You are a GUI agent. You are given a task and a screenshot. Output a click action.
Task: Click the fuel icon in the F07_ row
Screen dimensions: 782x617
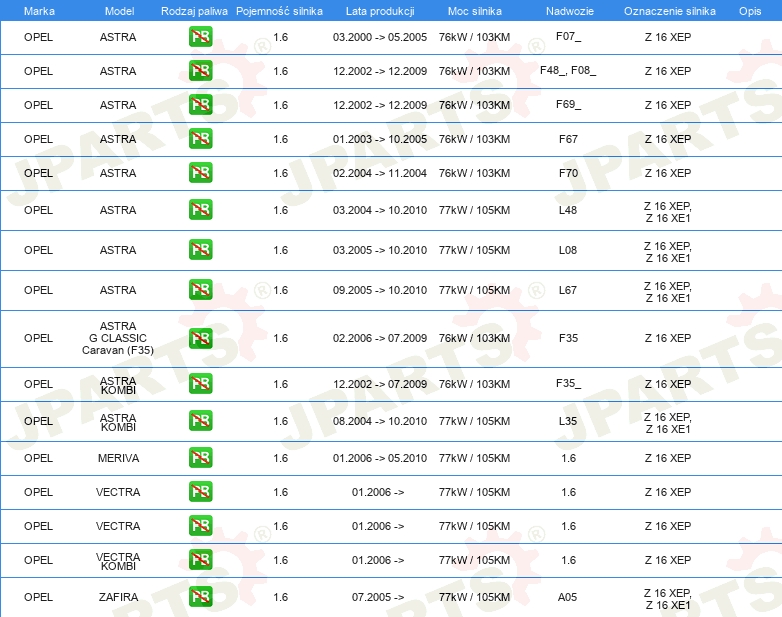click(200, 37)
